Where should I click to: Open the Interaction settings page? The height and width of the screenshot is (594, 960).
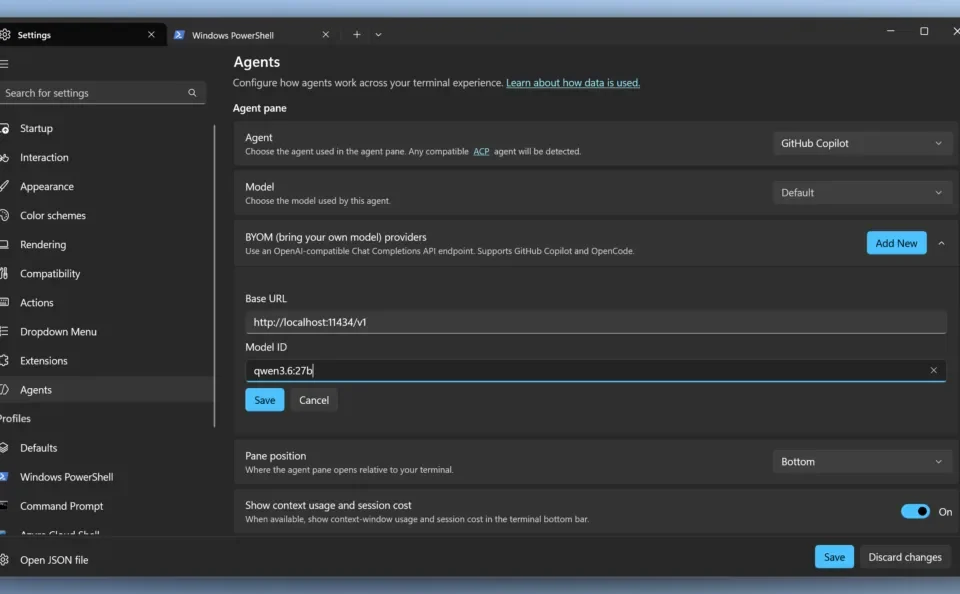click(107, 157)
